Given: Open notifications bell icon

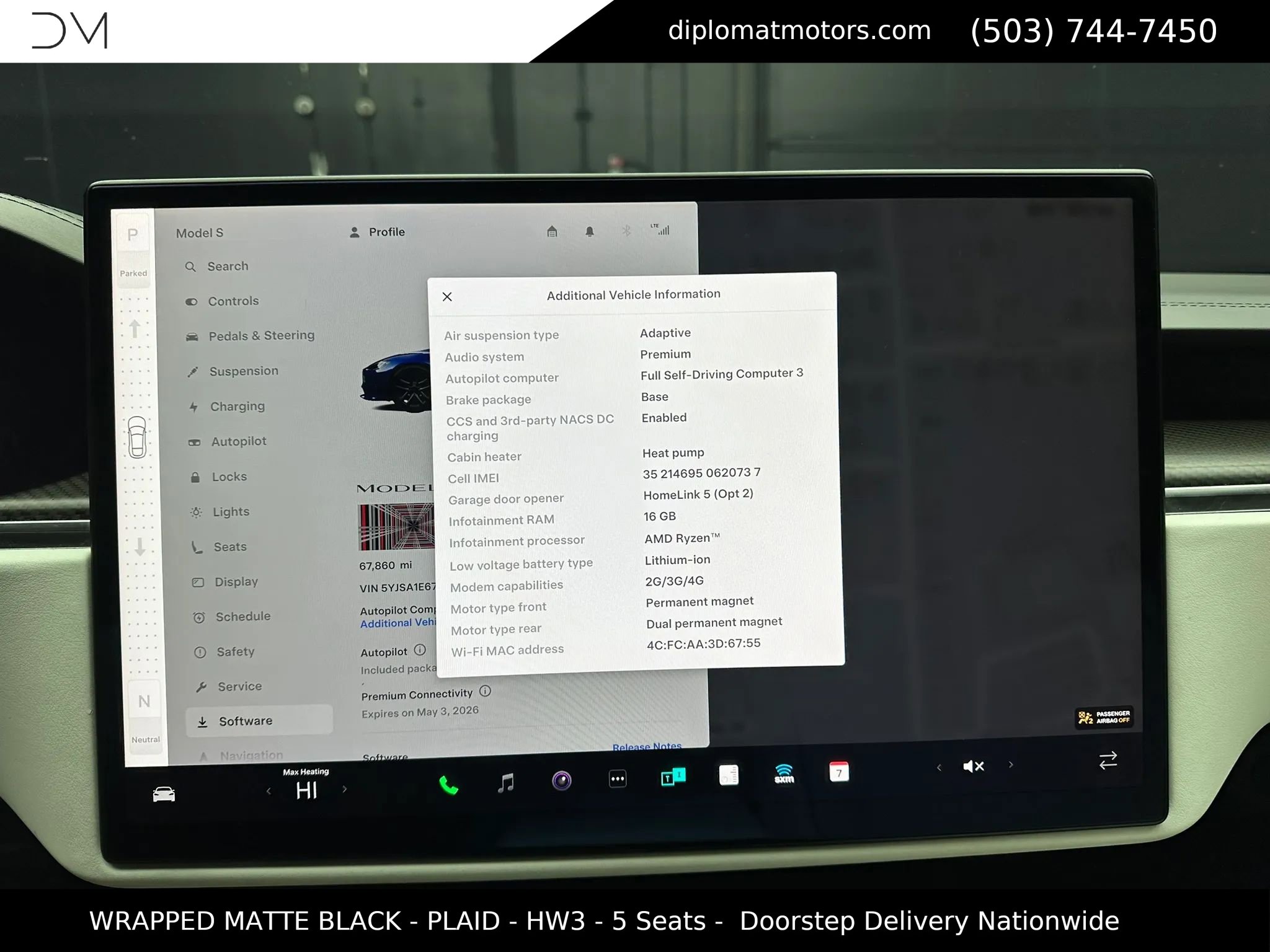Looking at the screenshot, I should tap(590, 231).
